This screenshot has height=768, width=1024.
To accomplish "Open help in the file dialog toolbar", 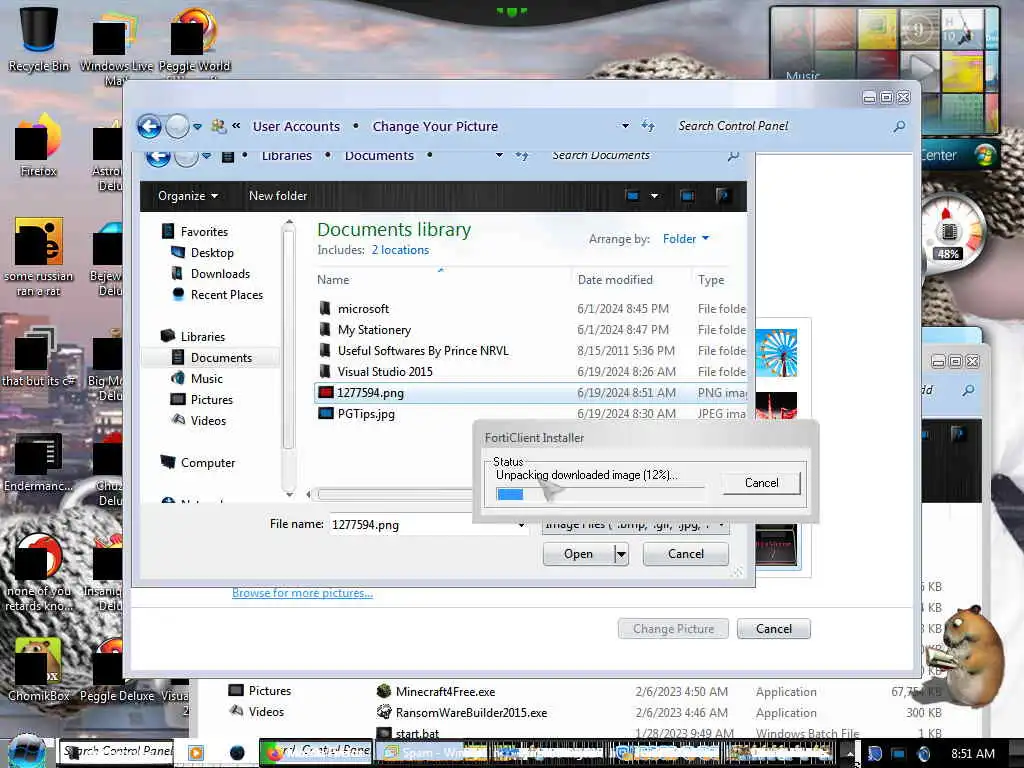I will click(723, 196).
